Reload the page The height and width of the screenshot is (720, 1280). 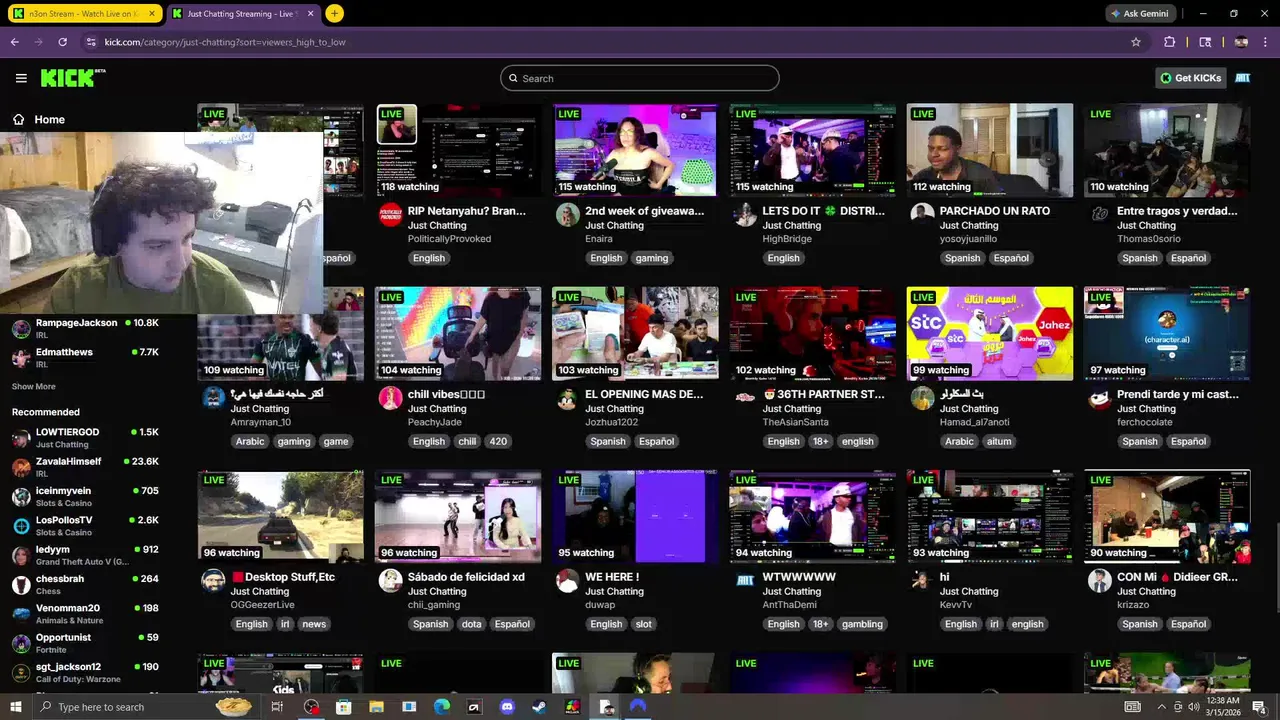pyautogui.click(x=62, y=42)
